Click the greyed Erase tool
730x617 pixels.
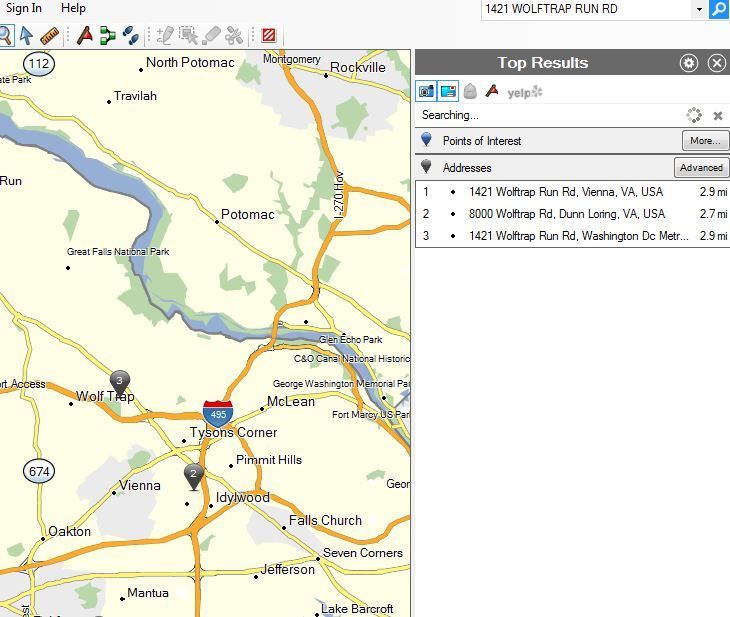211,35
